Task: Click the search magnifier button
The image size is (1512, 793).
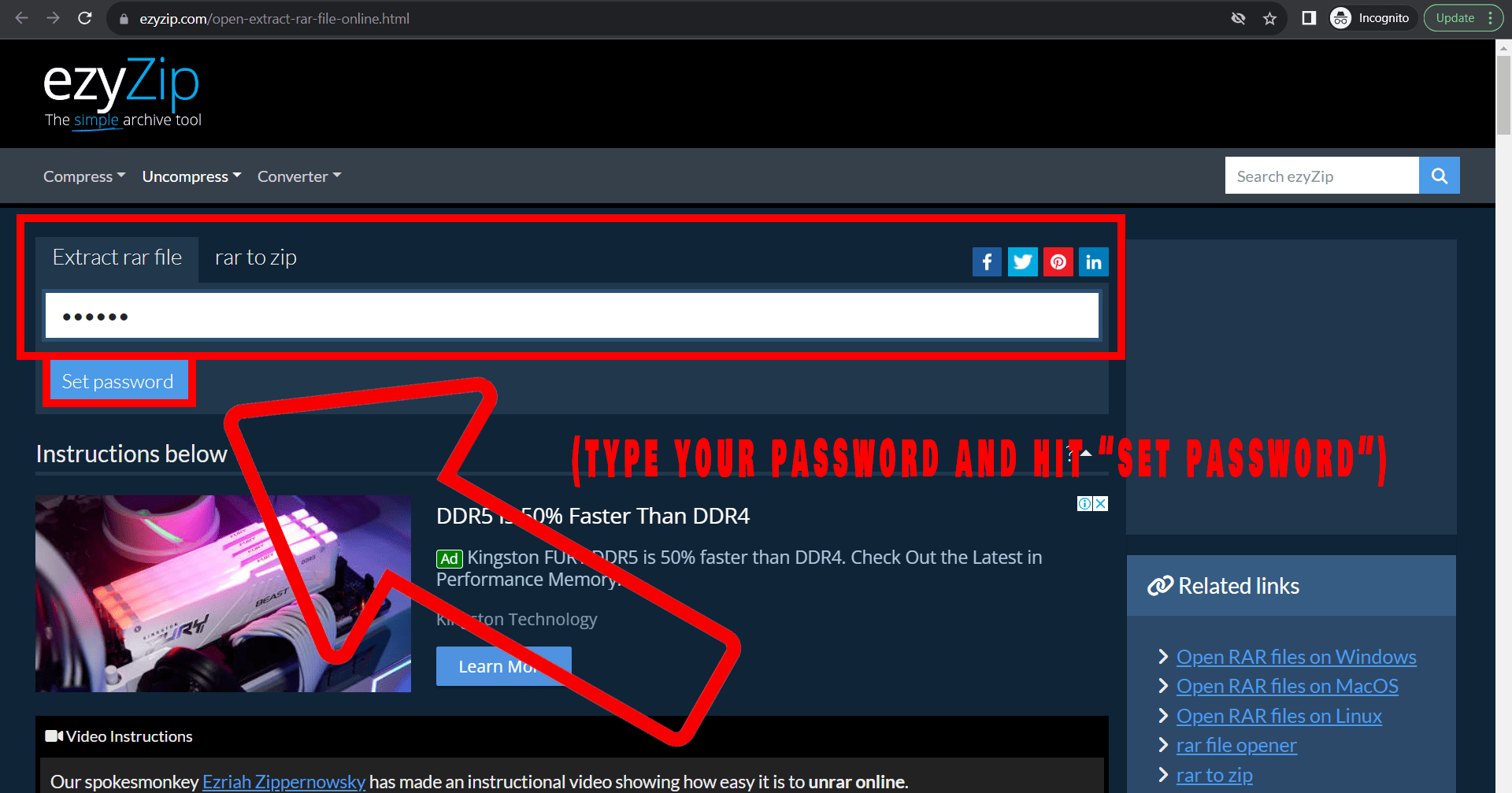Action: pyautogui.click(x=1439, y=175)
